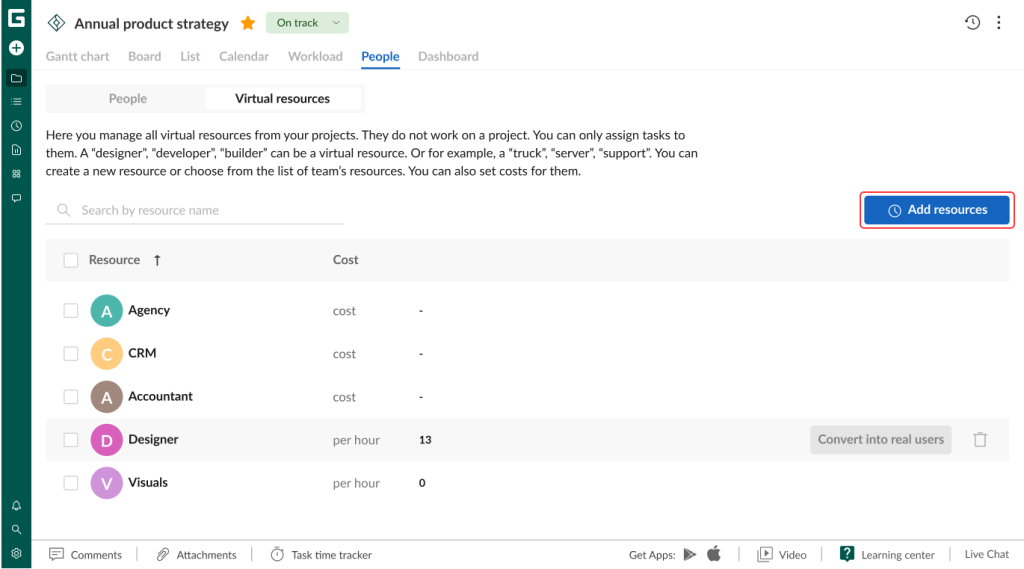Open Task time tracker
Viewport: 1024px width, 569px height.
pyautogui.click(x=321, y=555)
